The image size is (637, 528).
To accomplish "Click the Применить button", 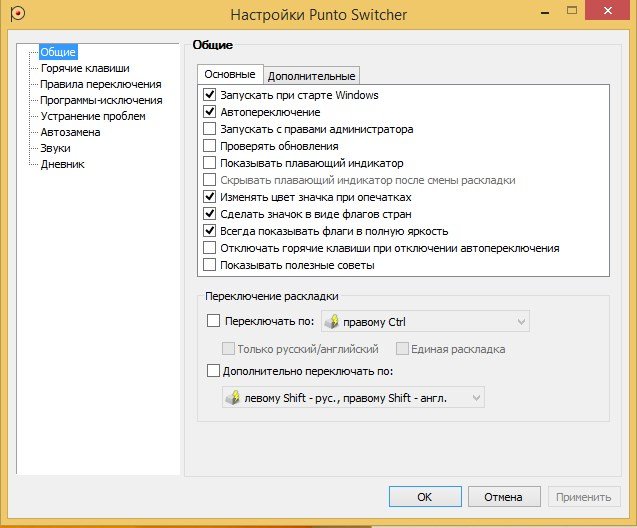I will point(584,497).
